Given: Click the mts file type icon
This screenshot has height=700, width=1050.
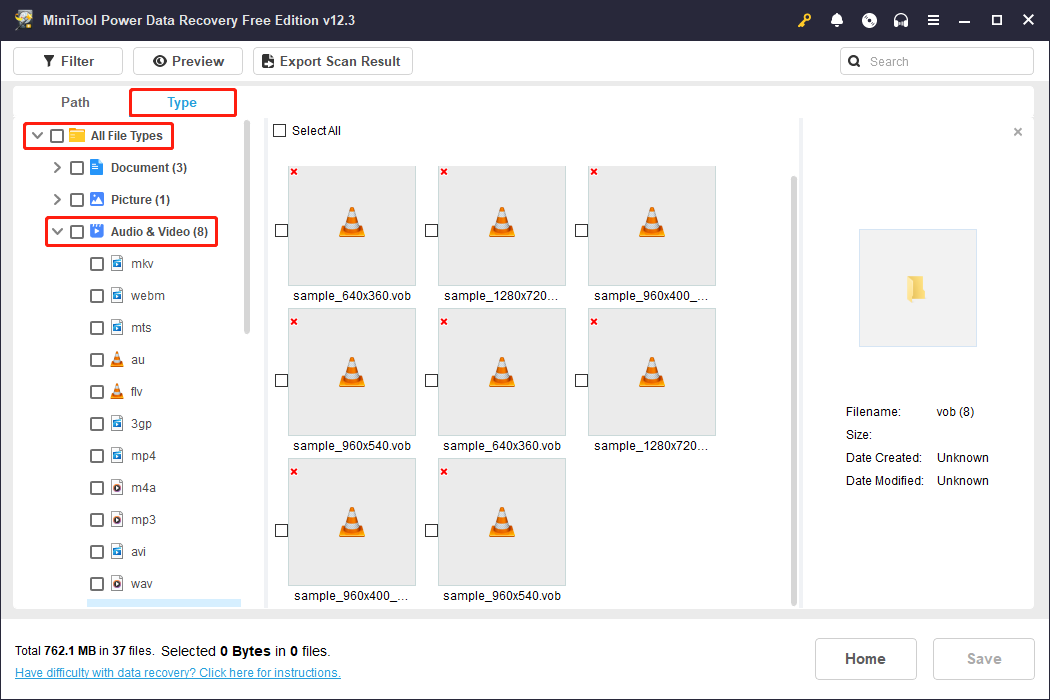Looking at the screenshot, I should click(117, 328).
